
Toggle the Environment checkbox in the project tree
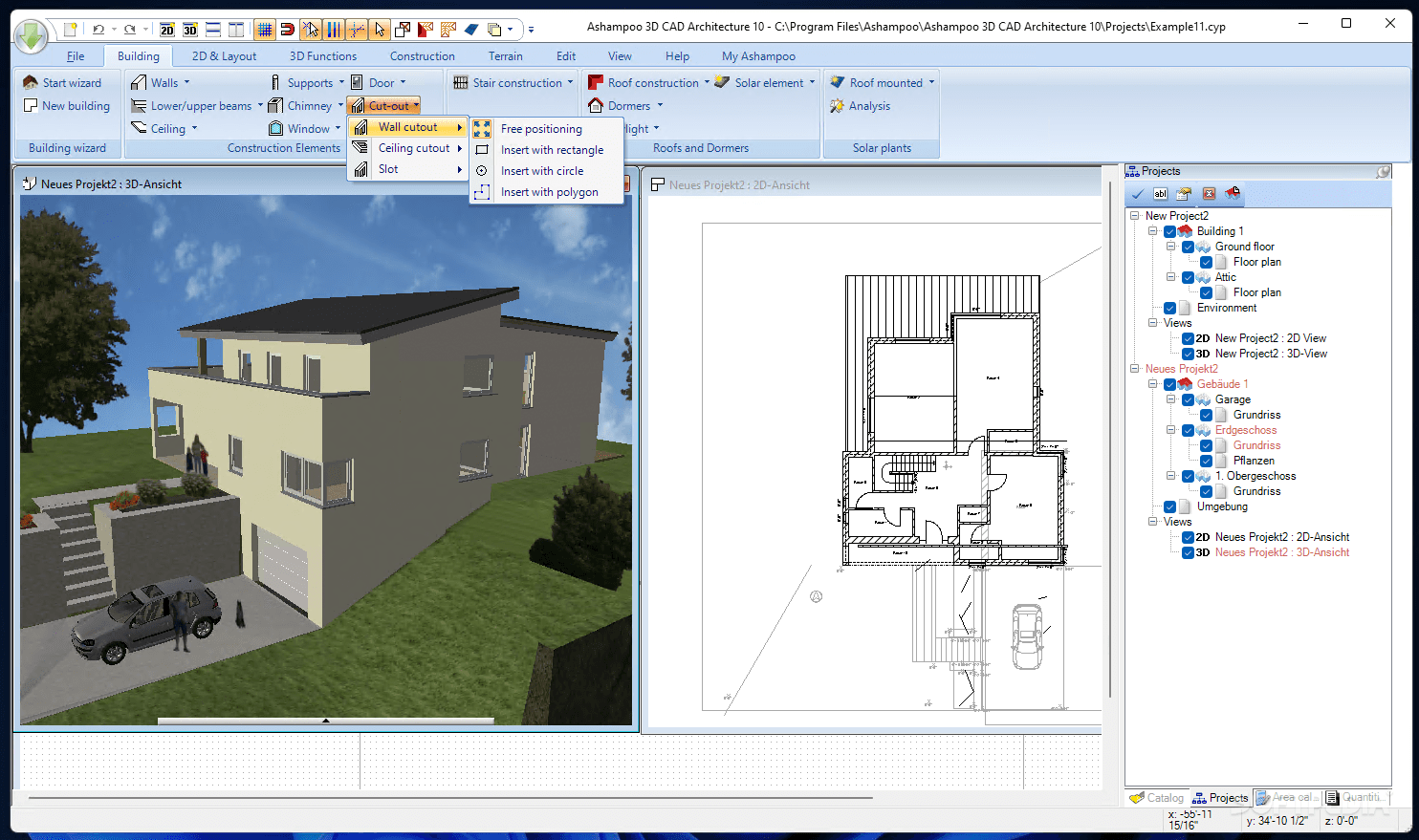point(1169,308)
